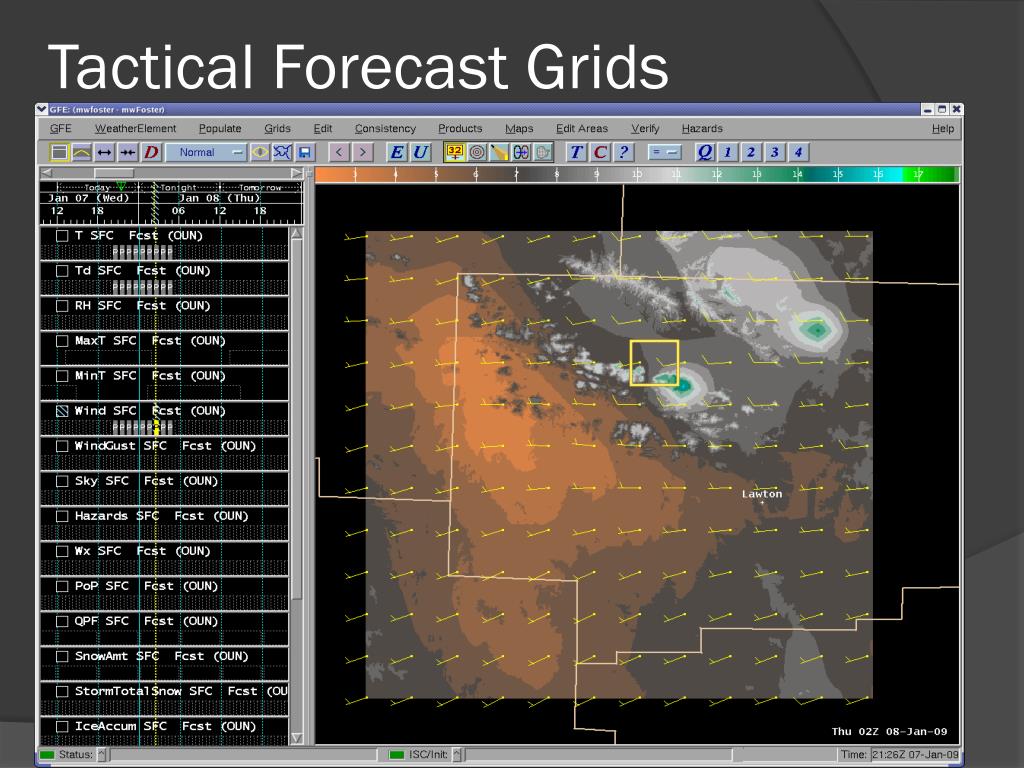This screenshot has height=768, width=1024.
Task: Expand the ISC/Init popup arrow
Action: coord(457,754)
